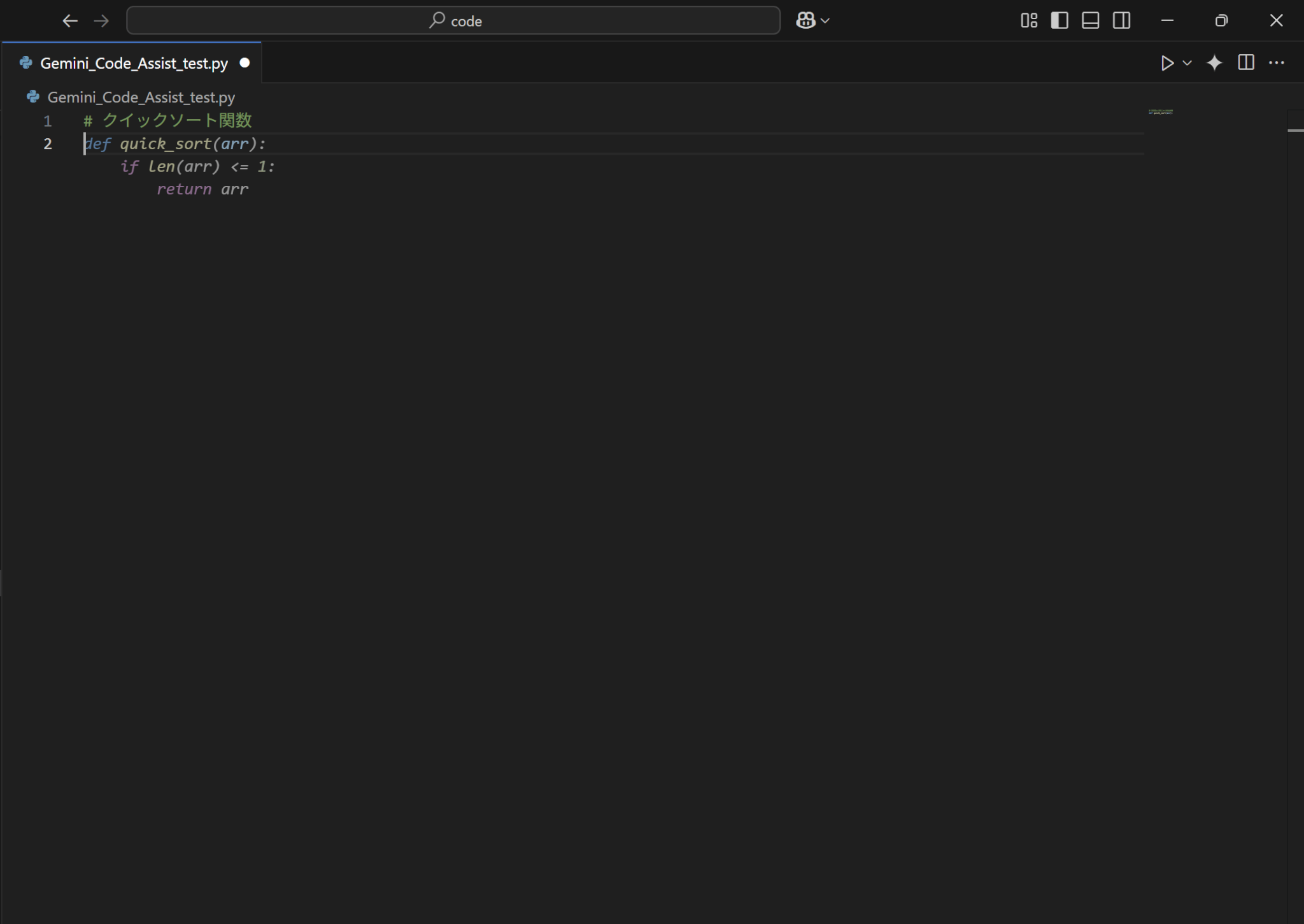Open Gemini Code Assist sparkle icon
The width and height of the screenshot is (1304, 924).
click(x=1214, y=63)
